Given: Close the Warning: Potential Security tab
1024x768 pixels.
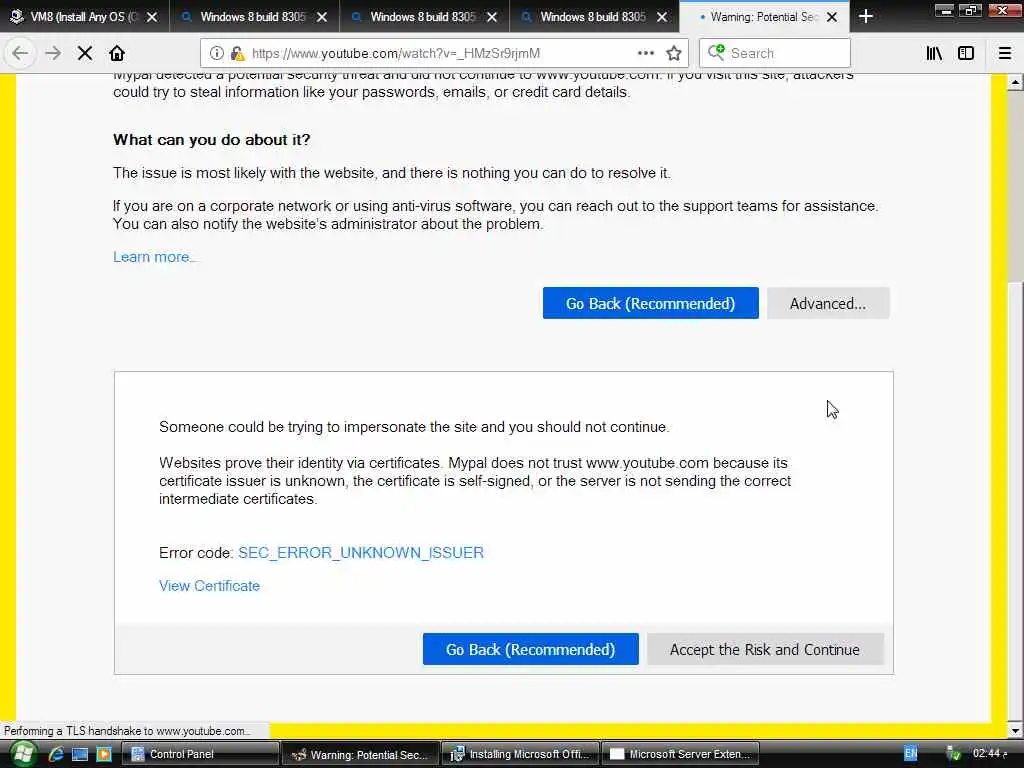Looking at the screenshot, I should (x=832, y=17).
